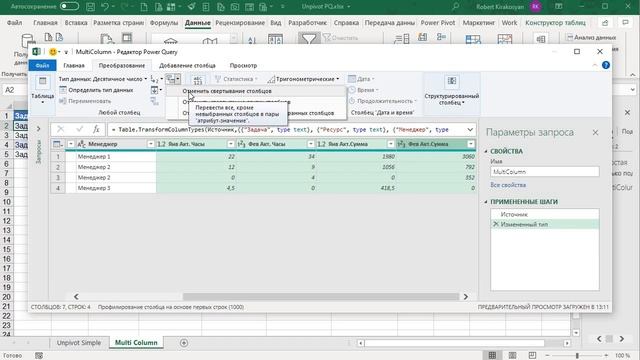Click the Save icon in Excel title bar
The width and height of the screenshot is (640, 360).
[x=90, y=7]
